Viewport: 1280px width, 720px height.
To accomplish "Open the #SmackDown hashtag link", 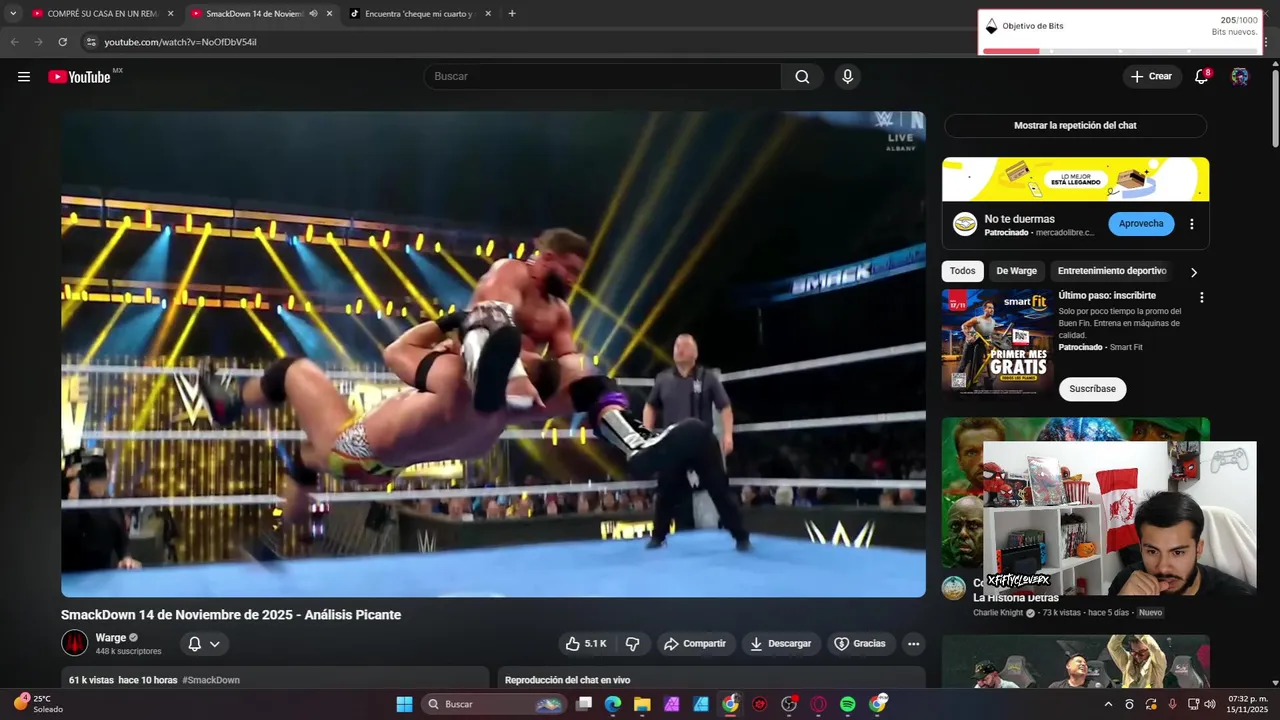I will click(x=211, y=680).
